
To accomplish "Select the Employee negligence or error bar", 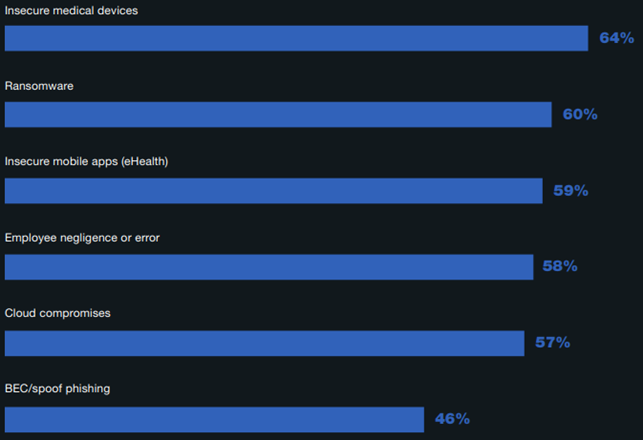I will click(x=269, y=267).
